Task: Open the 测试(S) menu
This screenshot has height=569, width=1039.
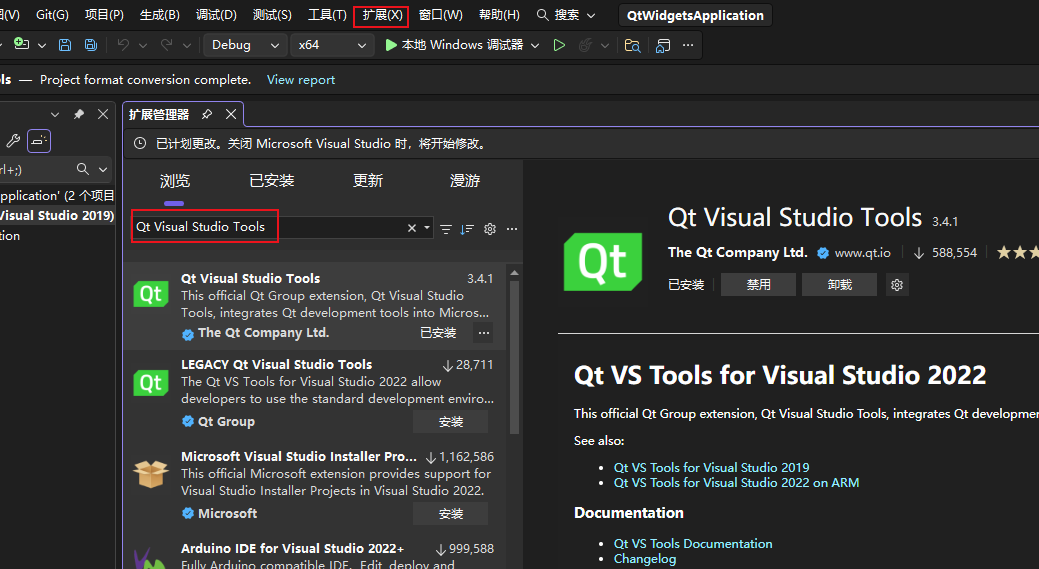Action: 272,15
